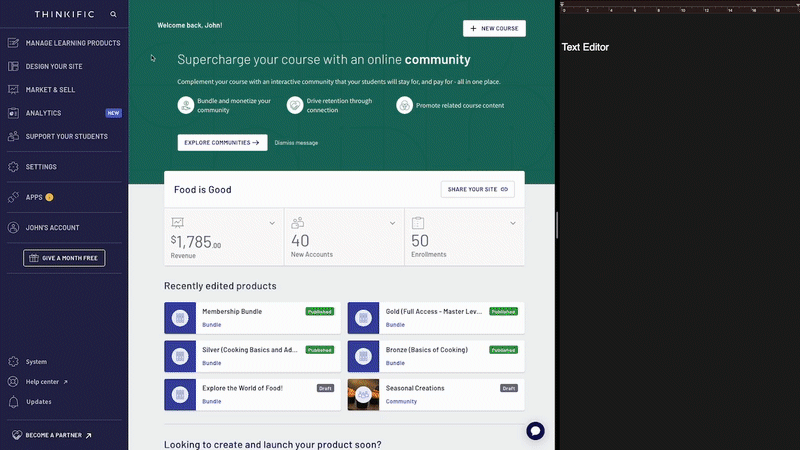800x450 pixels.
Task: Click the $1,785.00 revenue value
Action: (196, 242)
